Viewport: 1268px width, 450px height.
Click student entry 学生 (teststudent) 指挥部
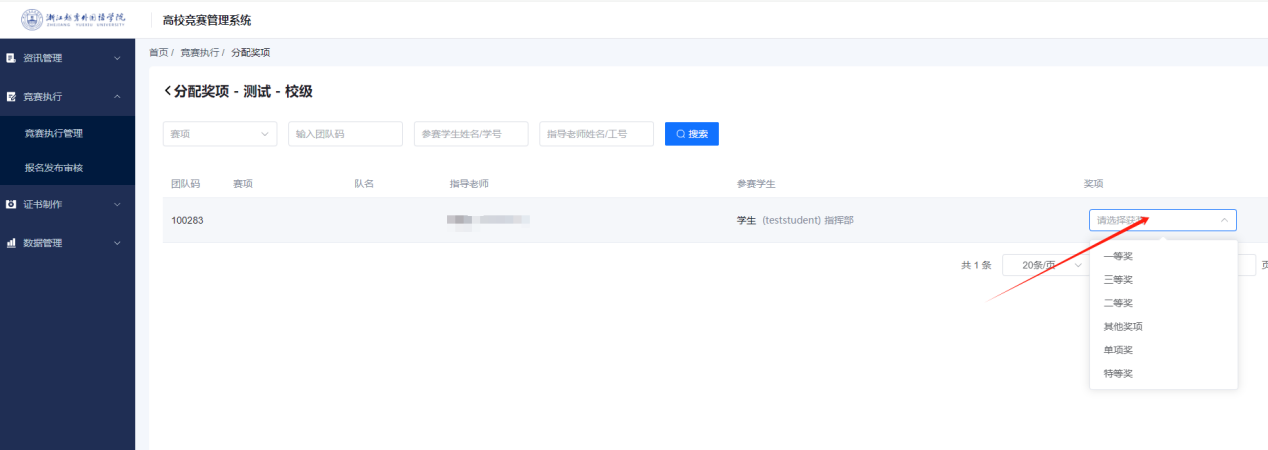coord(795,220)
